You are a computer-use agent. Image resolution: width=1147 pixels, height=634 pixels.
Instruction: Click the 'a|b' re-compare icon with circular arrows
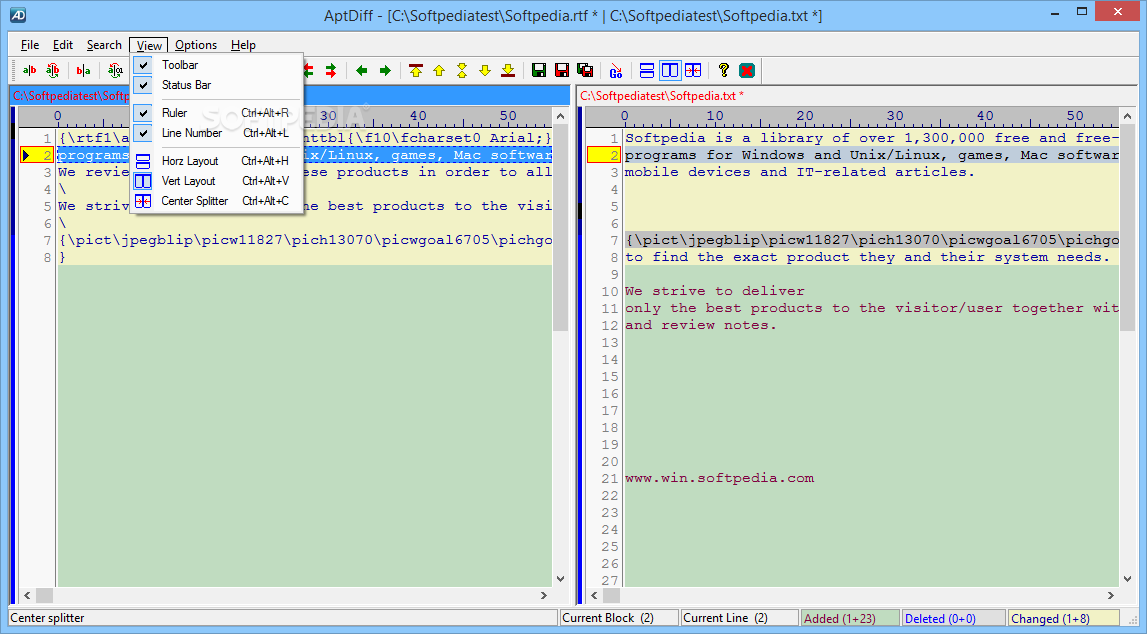pos(53,70)
